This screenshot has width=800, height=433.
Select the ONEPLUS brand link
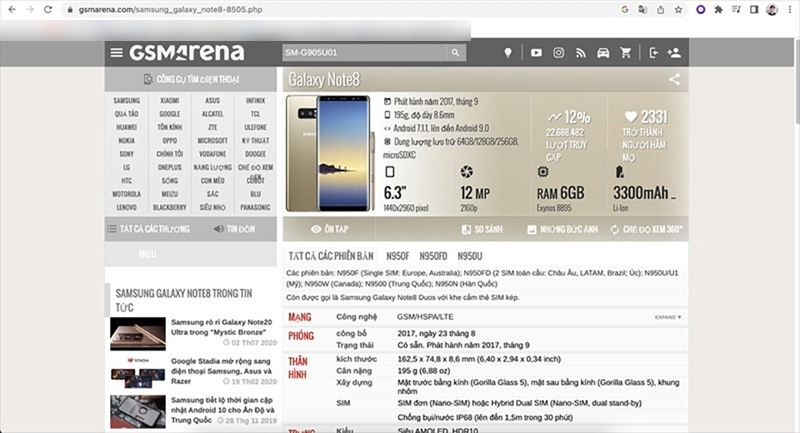click(x=169, y=167)
